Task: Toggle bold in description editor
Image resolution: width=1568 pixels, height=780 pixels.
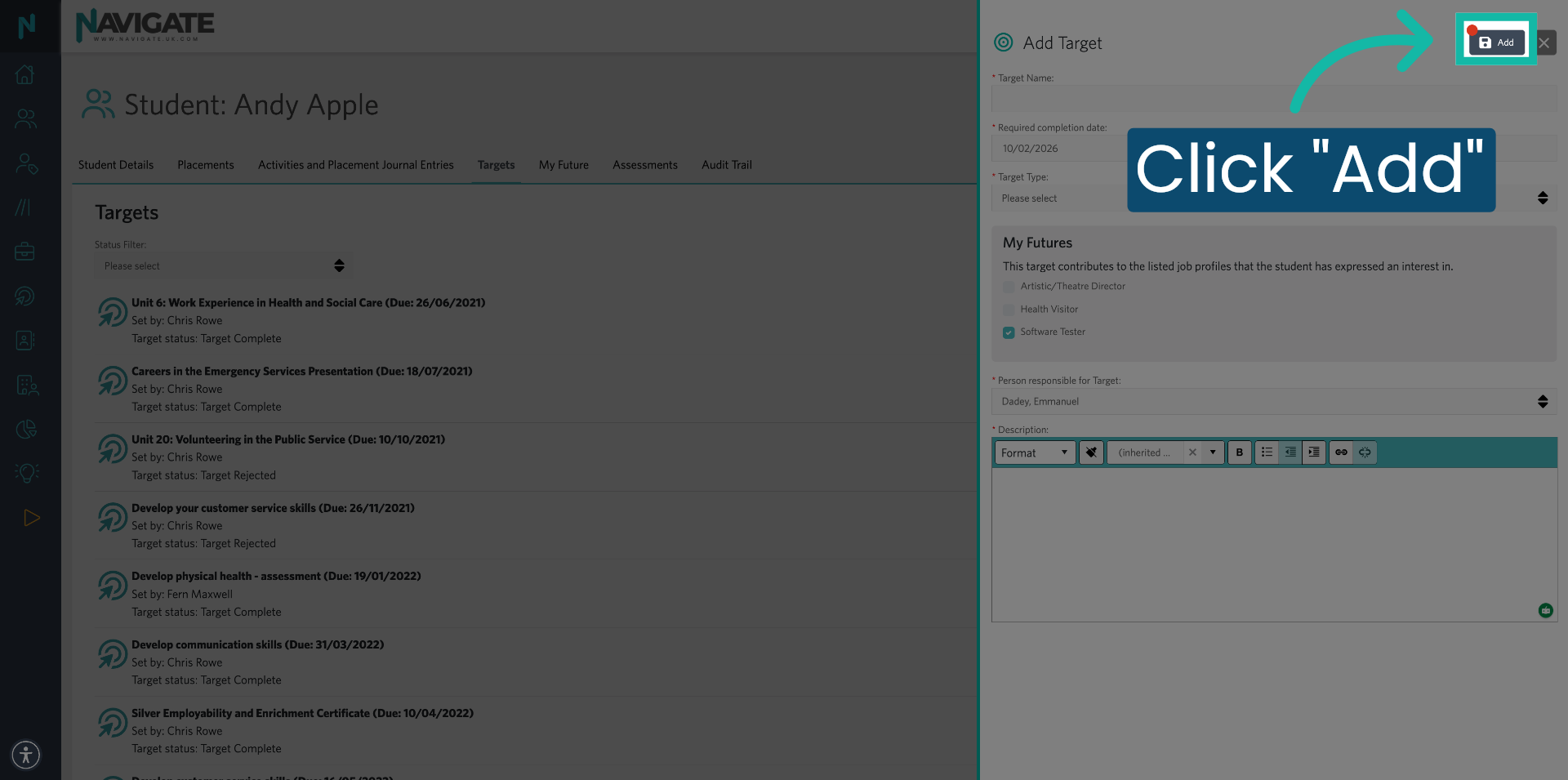Action: click(x=1240, y=452)
